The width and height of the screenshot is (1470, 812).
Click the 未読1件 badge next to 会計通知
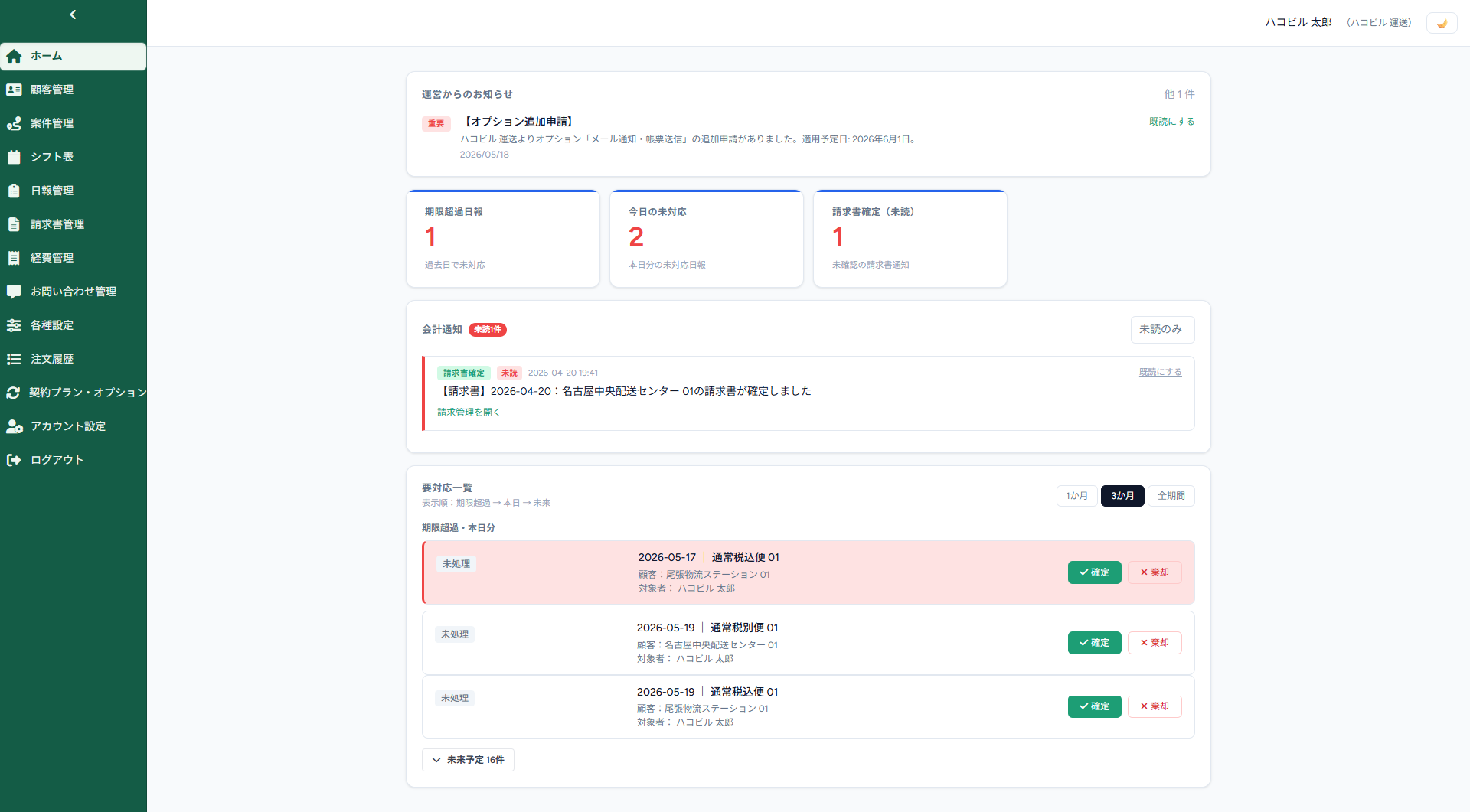[x=488, y=330]
